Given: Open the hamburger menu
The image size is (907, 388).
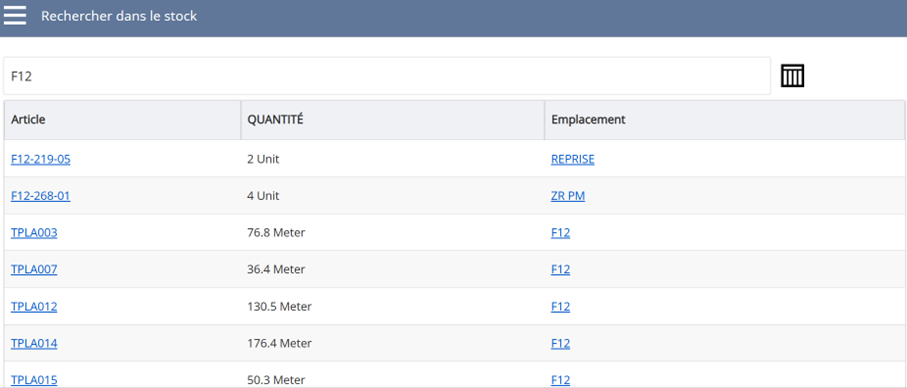Looking at the screenshot, I should point(15,15).
